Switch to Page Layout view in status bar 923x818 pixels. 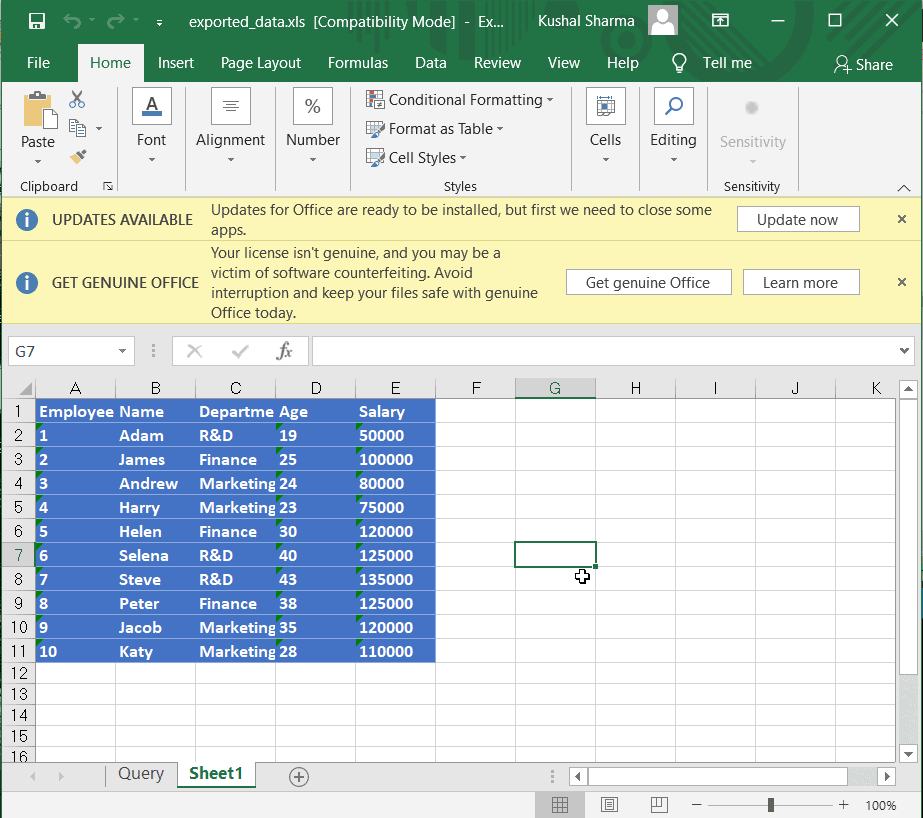(x=609, y=804)
